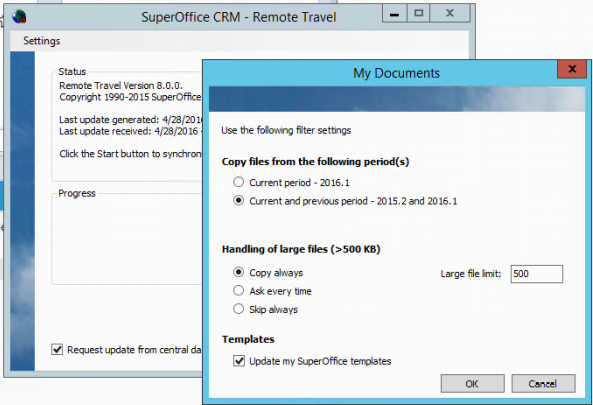
Task: Click the Progress panel area
Action: (x=127, y=239)
